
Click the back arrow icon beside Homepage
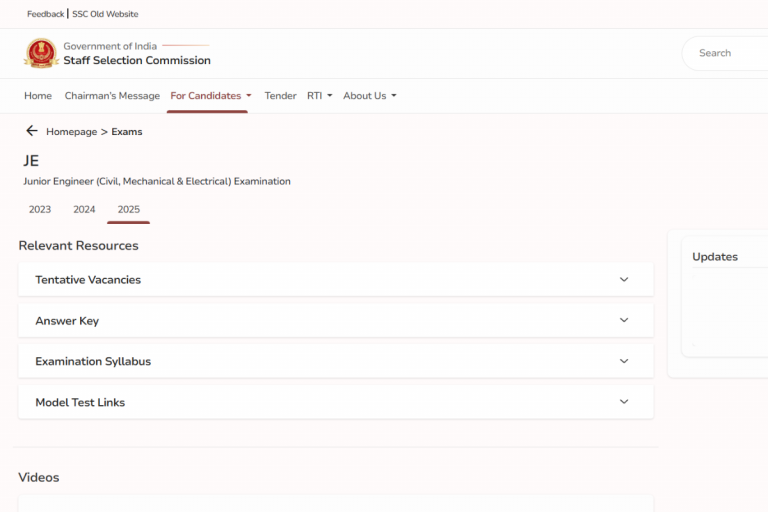[32, 131]
